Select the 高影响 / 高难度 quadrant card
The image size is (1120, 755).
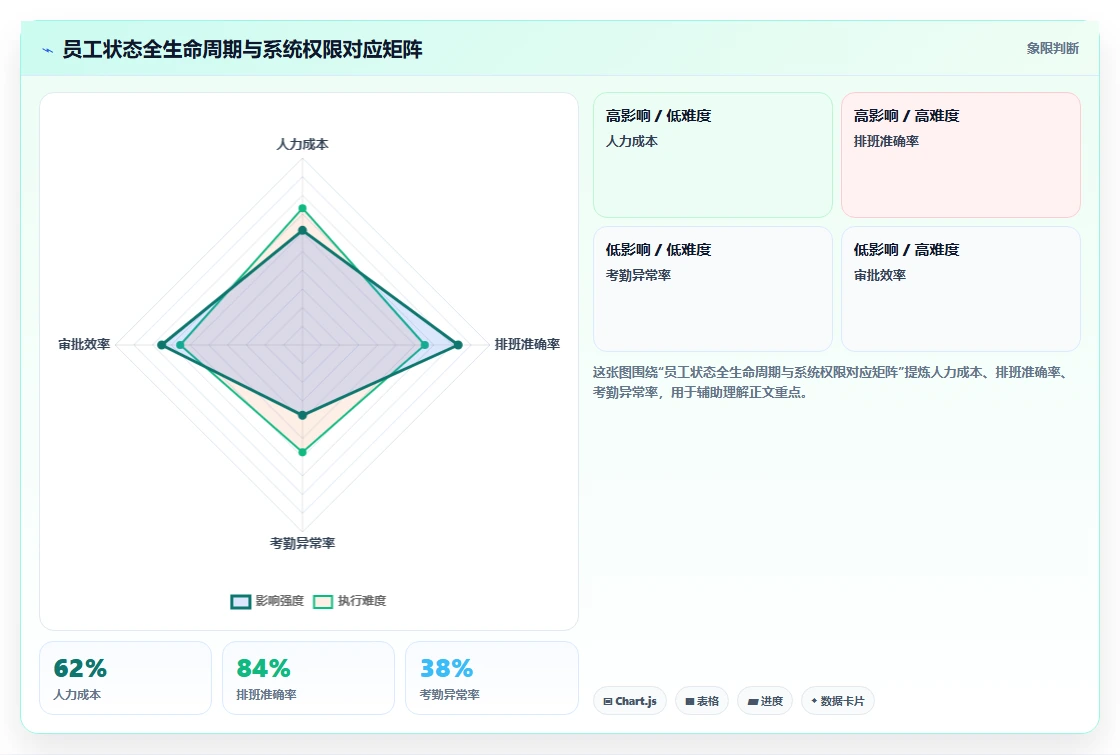pyautogui.click(x=961, y=155)
